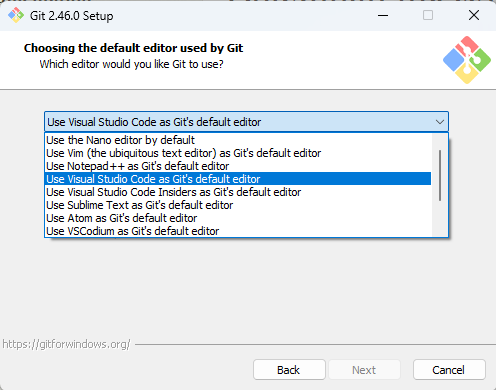
Task: Collapse the editor combo box arrow
Action: (x=440, y=122)
